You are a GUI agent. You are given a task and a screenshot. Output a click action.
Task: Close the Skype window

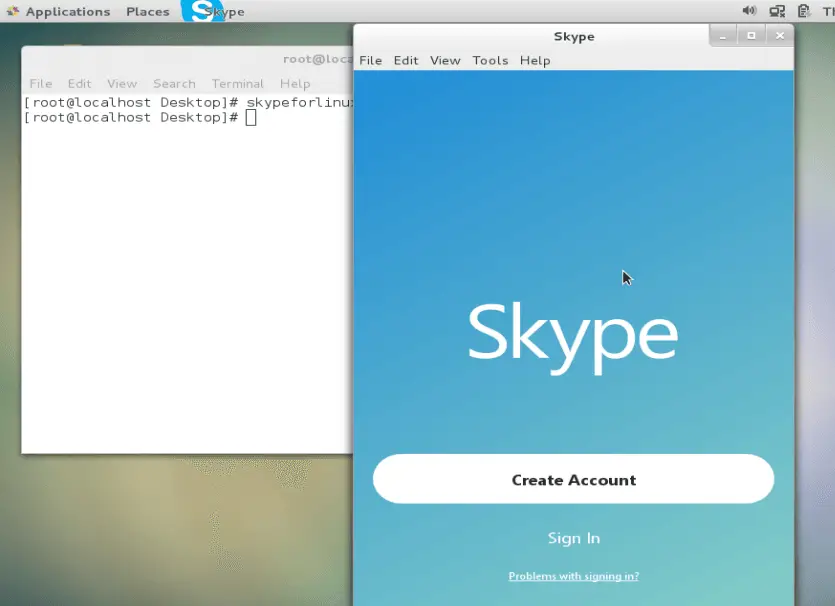pos(780,36)
